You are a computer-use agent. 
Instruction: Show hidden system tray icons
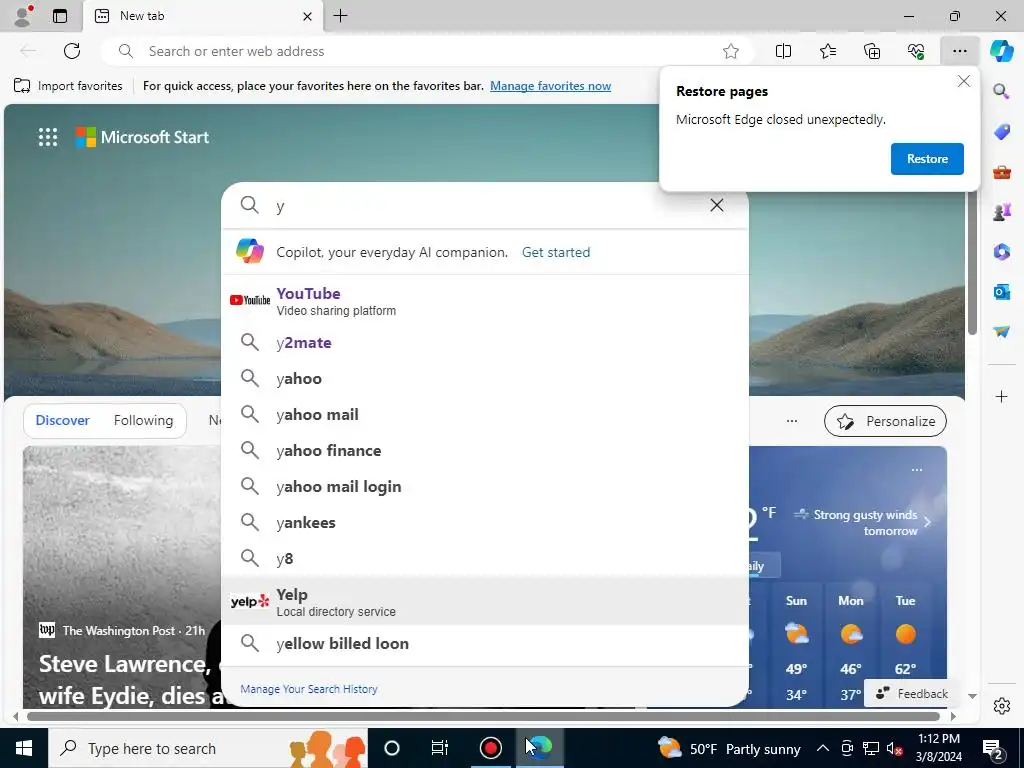823,748
